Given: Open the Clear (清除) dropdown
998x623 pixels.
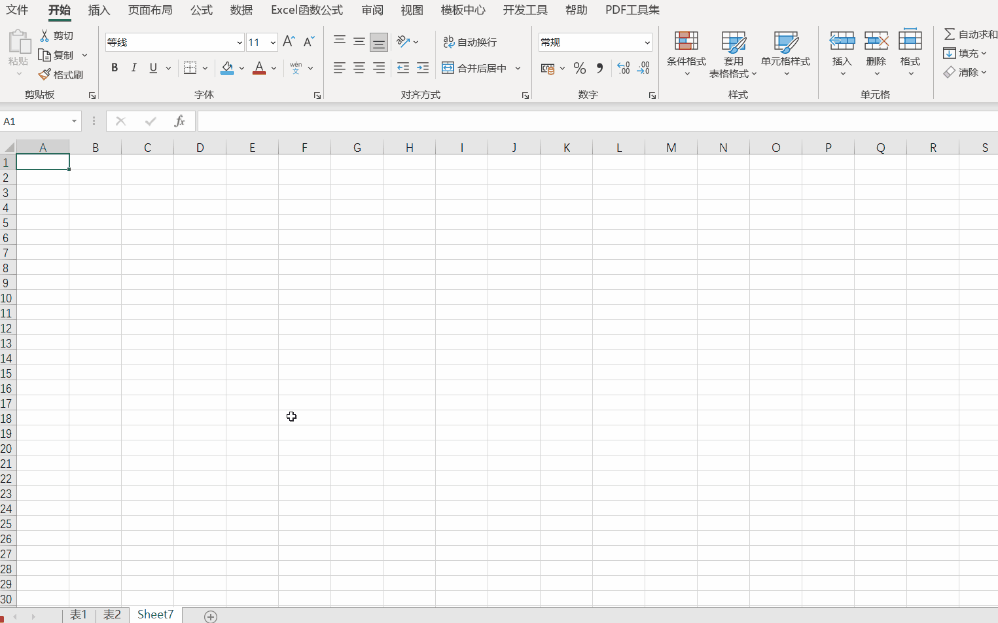Looking at the screenshot, I should click(x=966, y=73).
